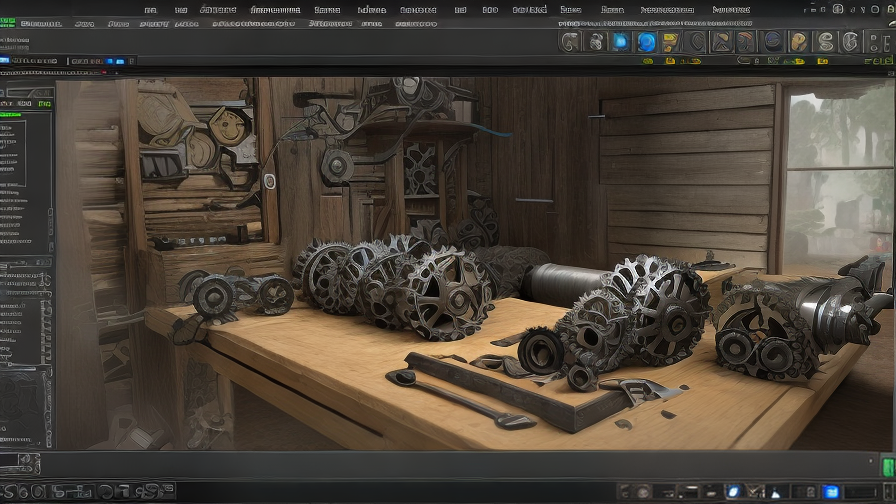Select the dark blue sphere toolbar icon
This screenshot has width=896, height=504.
[773, 42]
